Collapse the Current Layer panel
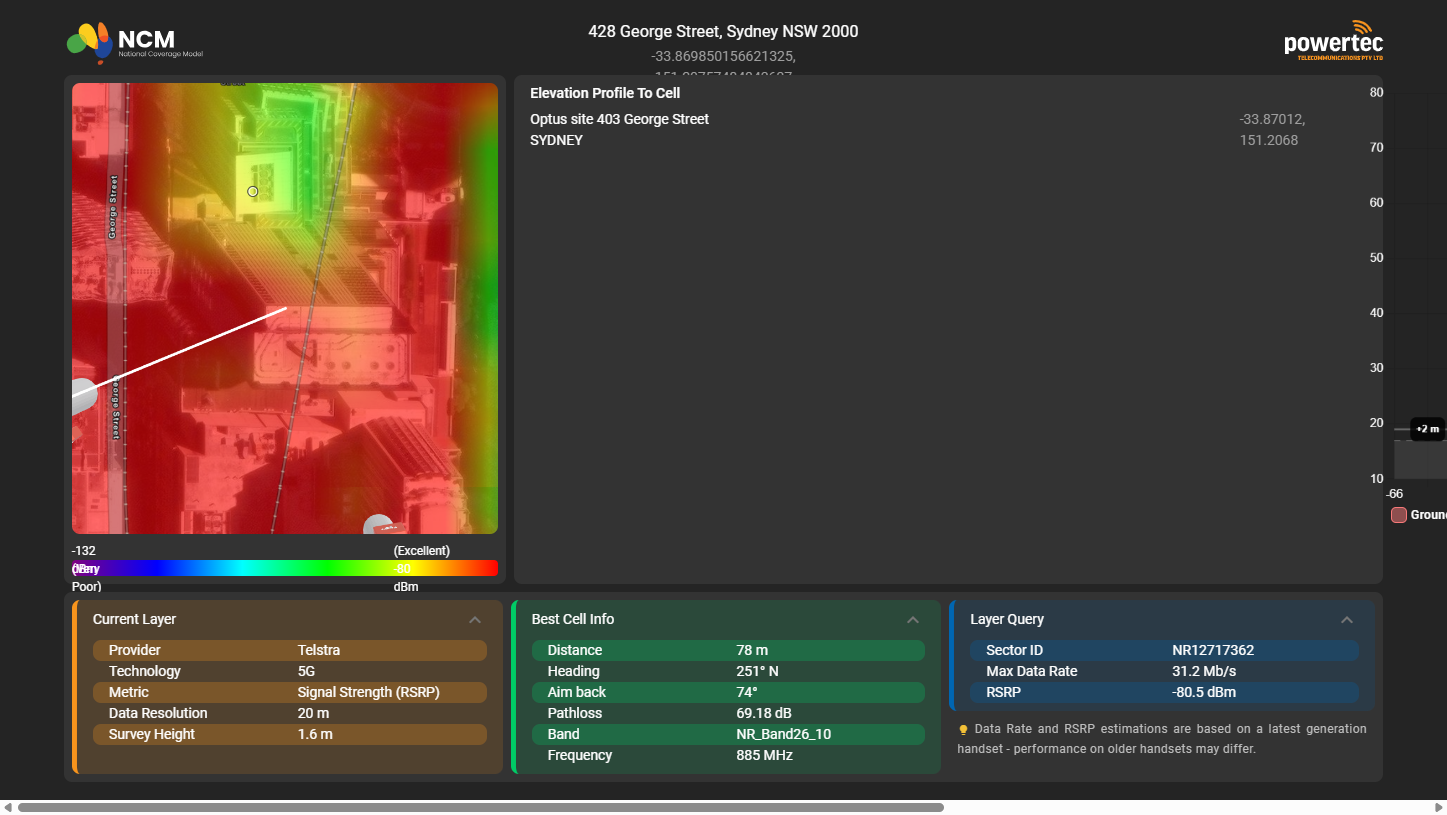This screenshot has width=1447, height=815. 475,620
